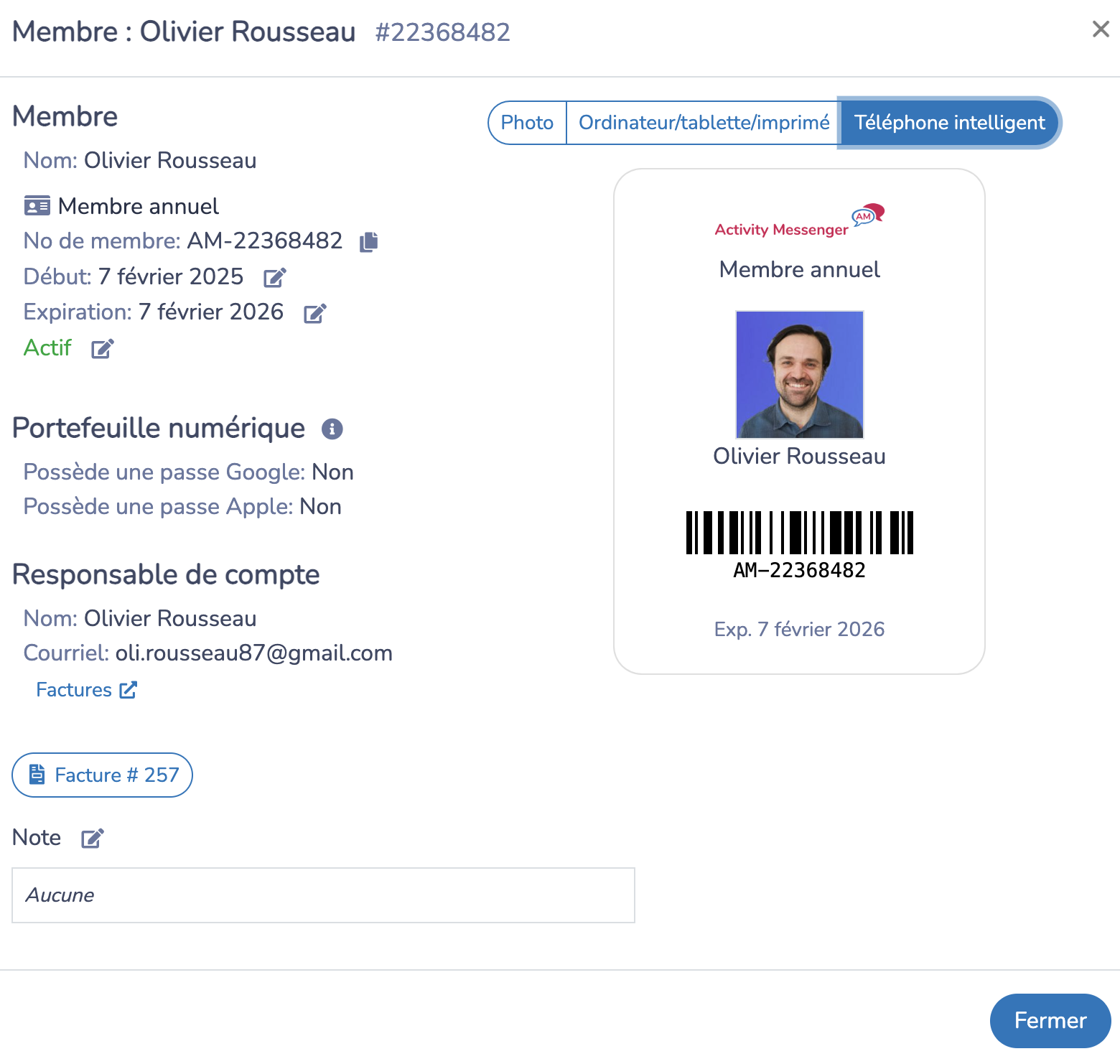Click the Fermer button
This screenshot has width=1120, height=1064.
click(1050, 1020)
